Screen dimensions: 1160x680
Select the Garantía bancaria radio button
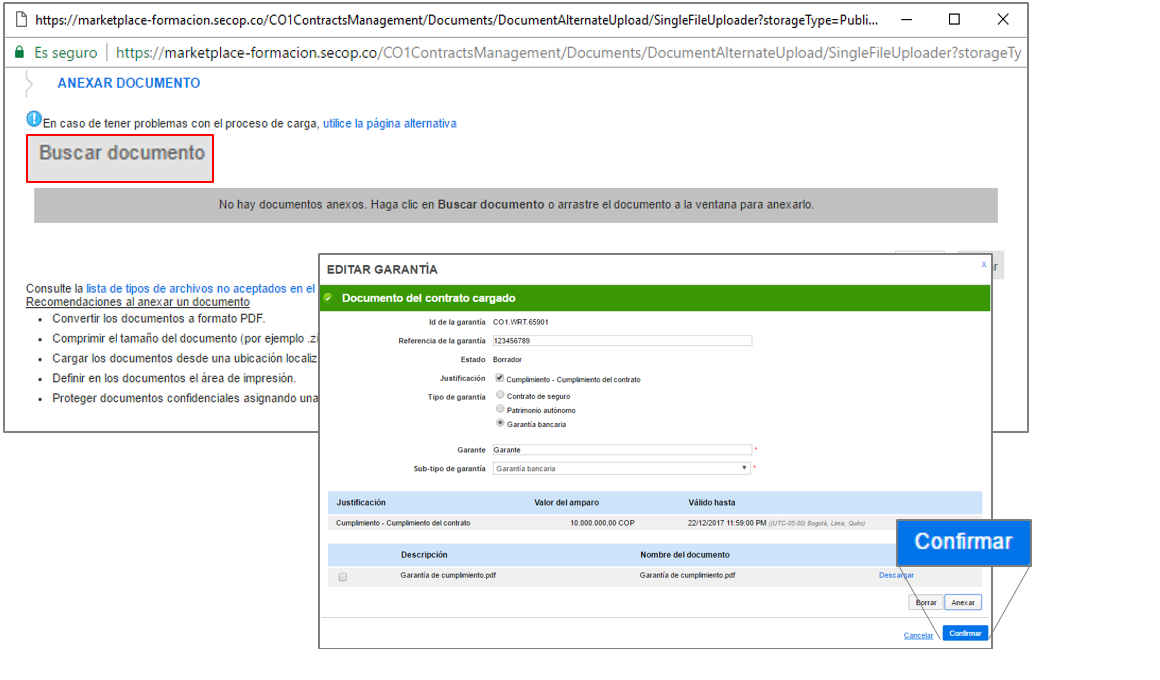[x=500, y=423]
